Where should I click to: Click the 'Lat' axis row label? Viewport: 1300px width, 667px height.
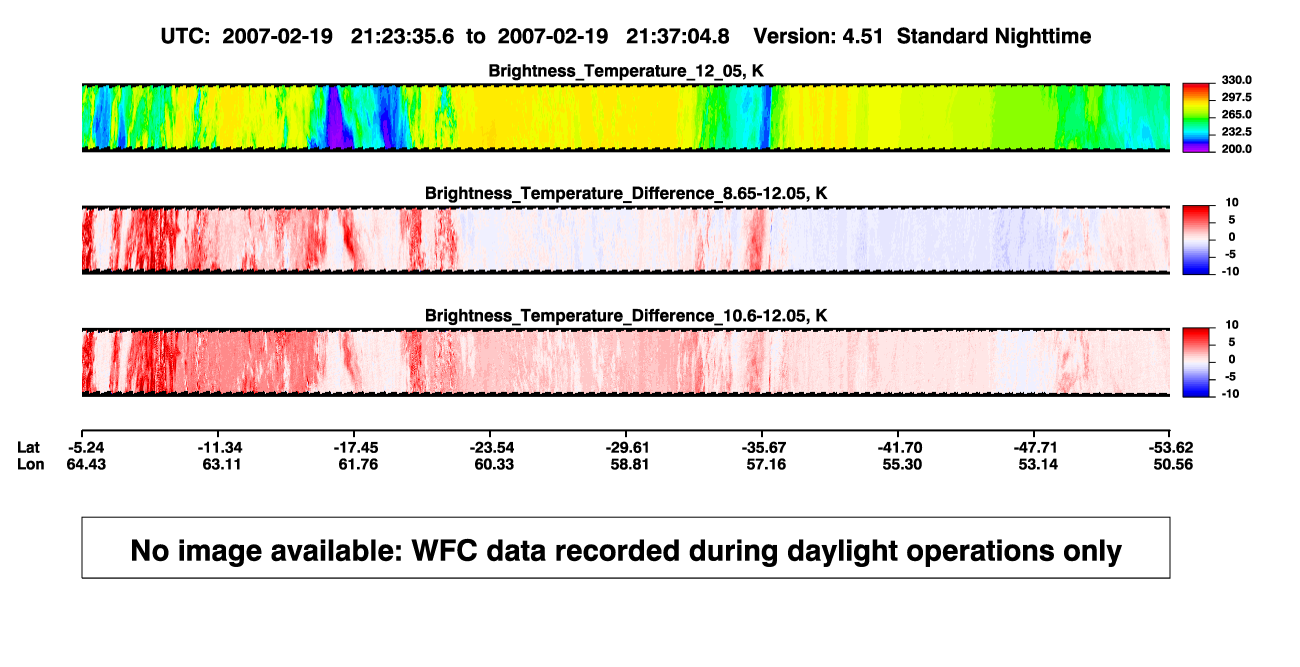coord(29,447)
